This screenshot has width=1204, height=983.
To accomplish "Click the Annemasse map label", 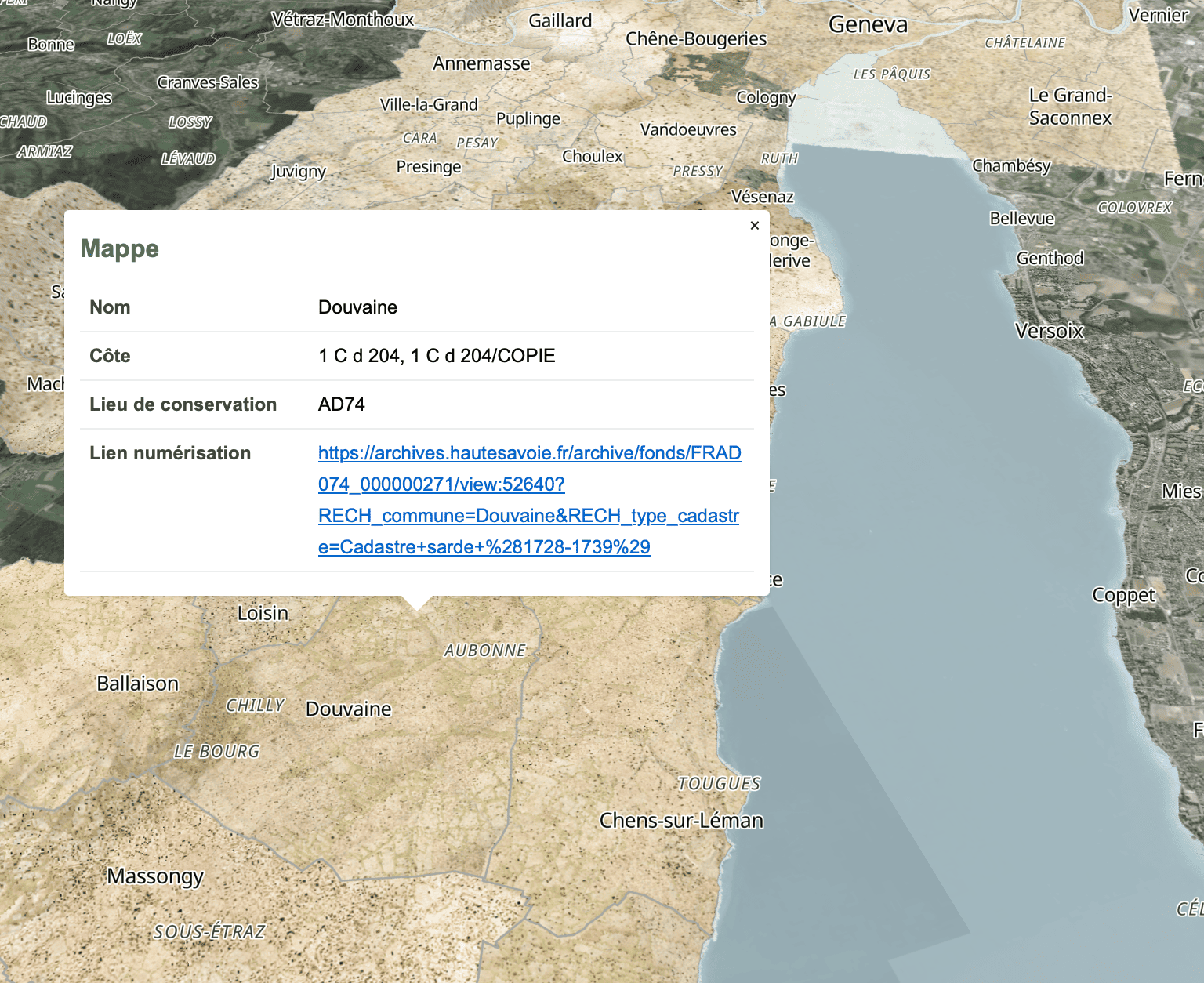I will [481, 63].
